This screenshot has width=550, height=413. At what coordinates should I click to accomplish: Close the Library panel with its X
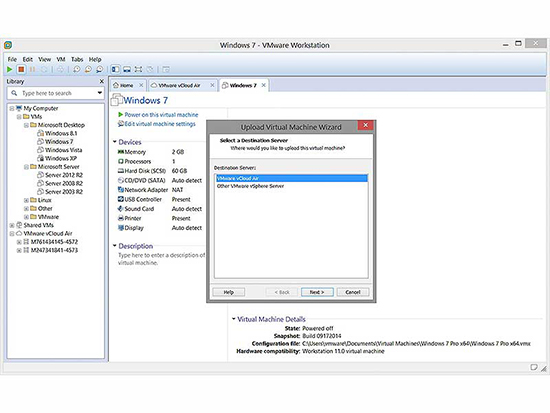(101, 81)
